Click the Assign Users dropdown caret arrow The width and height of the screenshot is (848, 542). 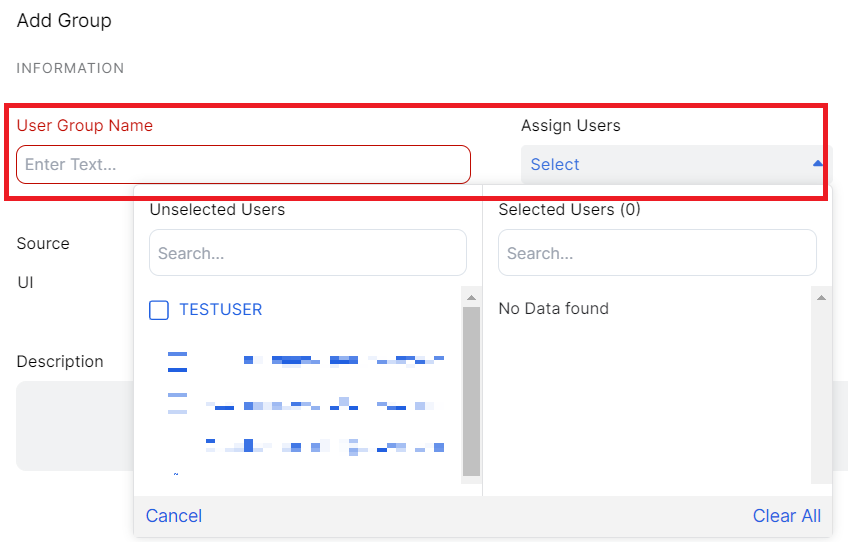tap(817, 163)
